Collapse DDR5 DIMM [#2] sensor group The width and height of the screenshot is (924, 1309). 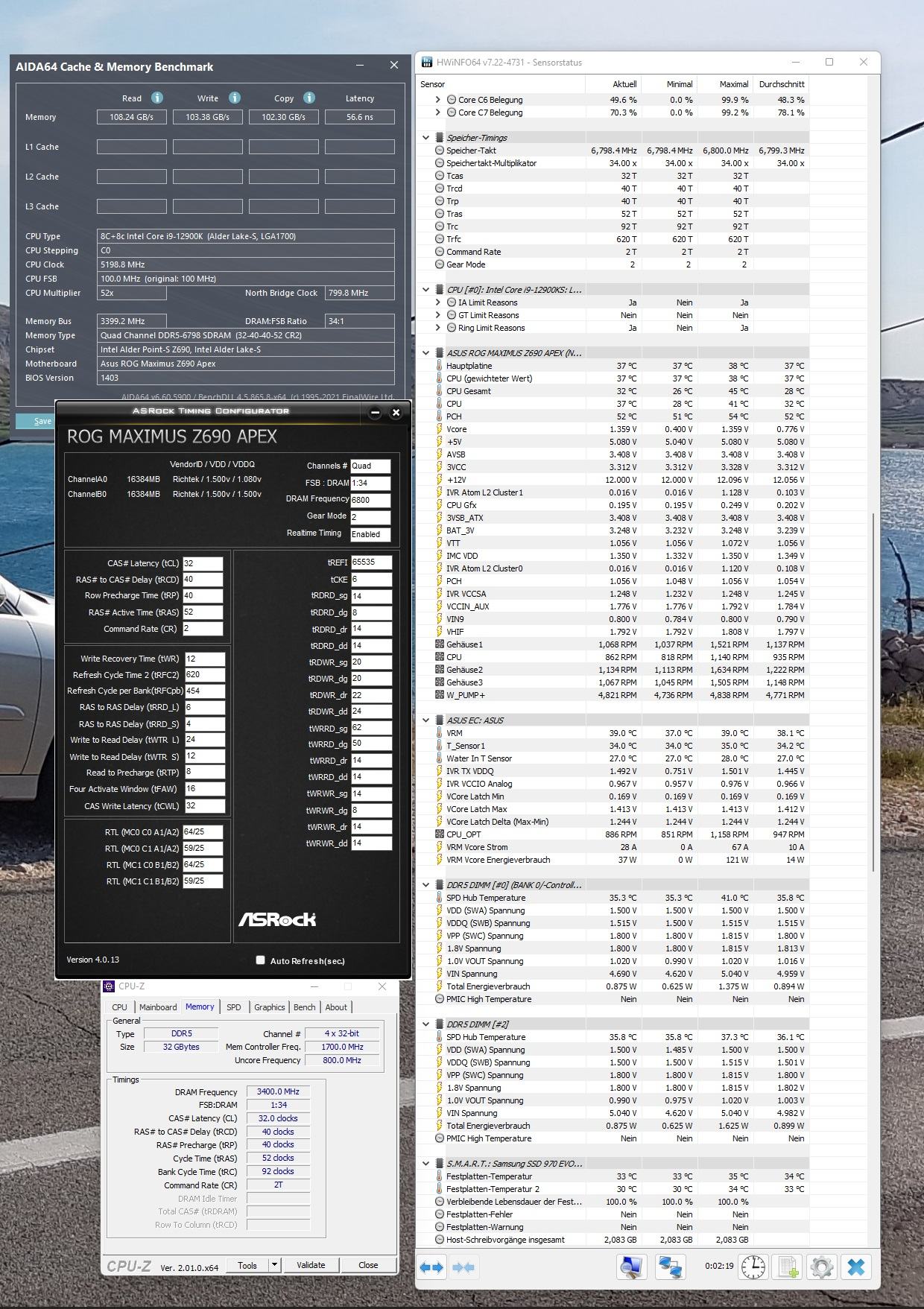[426, 1024]
